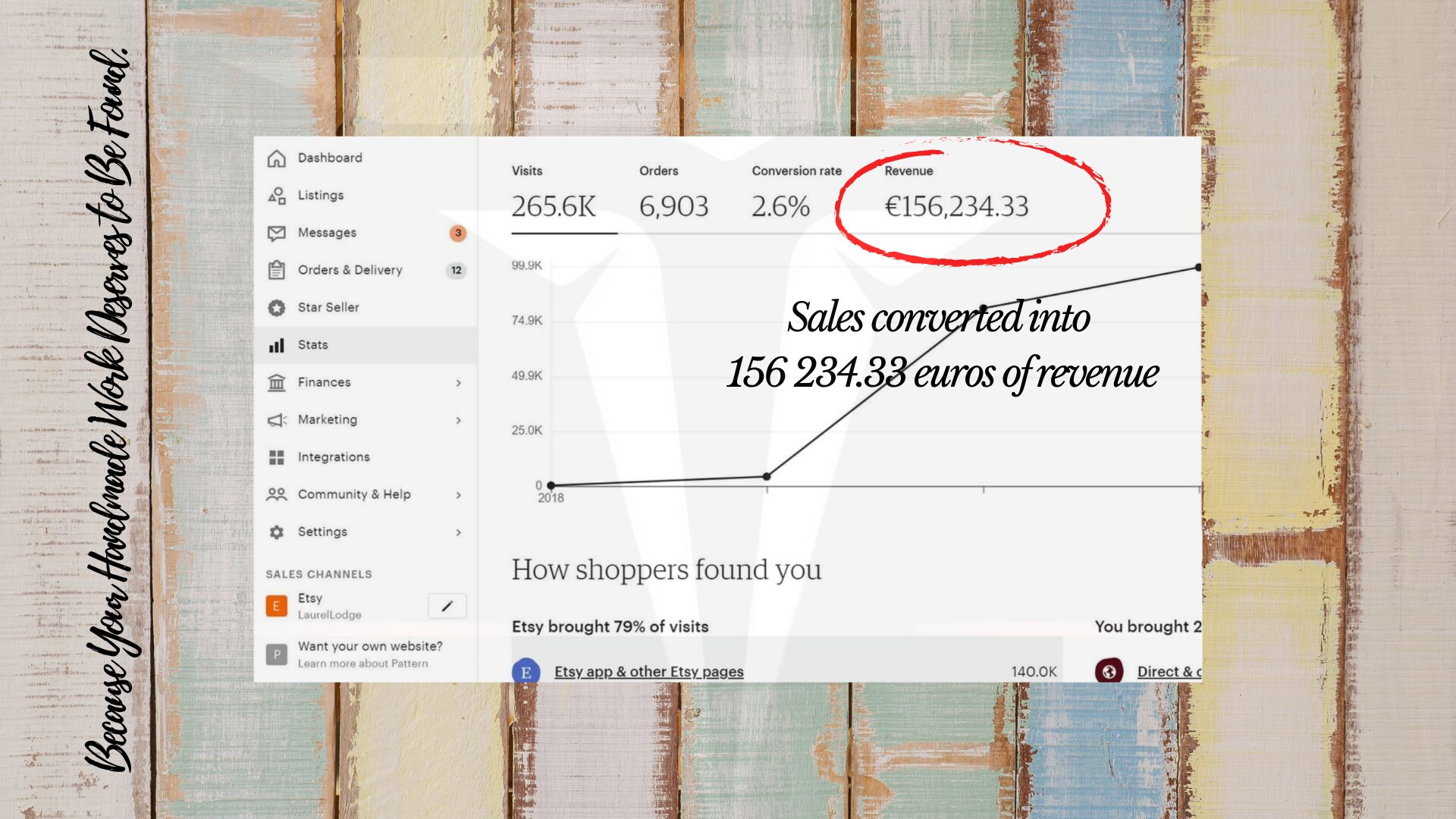Open the Messages menu item
This screenshot has height=819, width=1456.
366,232
